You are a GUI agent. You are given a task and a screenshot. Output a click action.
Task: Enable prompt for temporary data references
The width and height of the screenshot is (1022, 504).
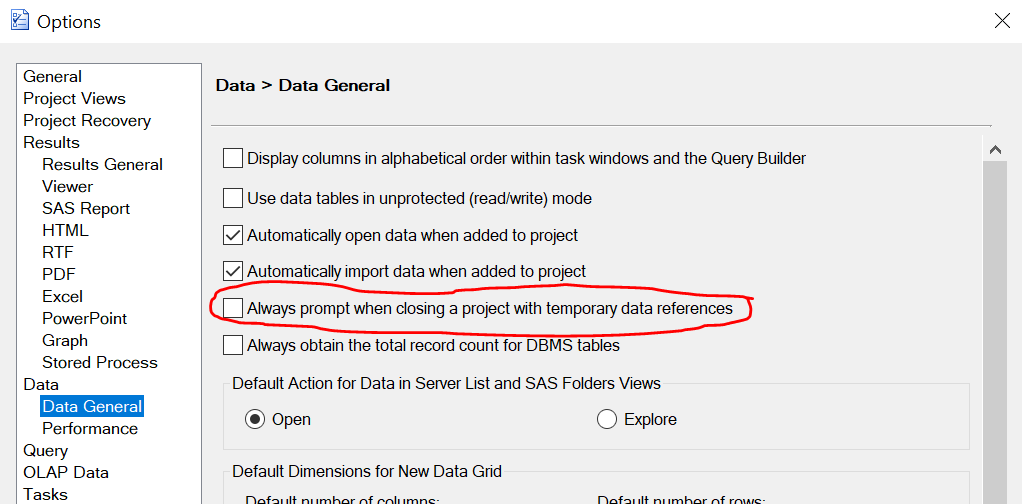coord(233,308)
